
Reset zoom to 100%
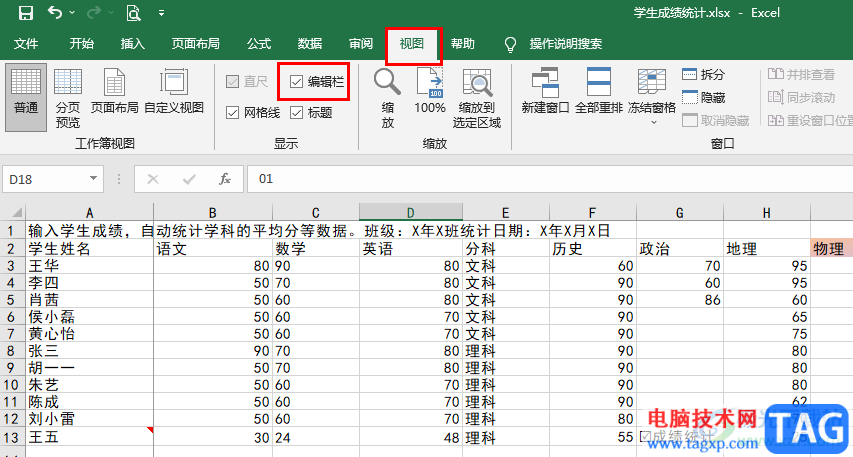point(430,91)
